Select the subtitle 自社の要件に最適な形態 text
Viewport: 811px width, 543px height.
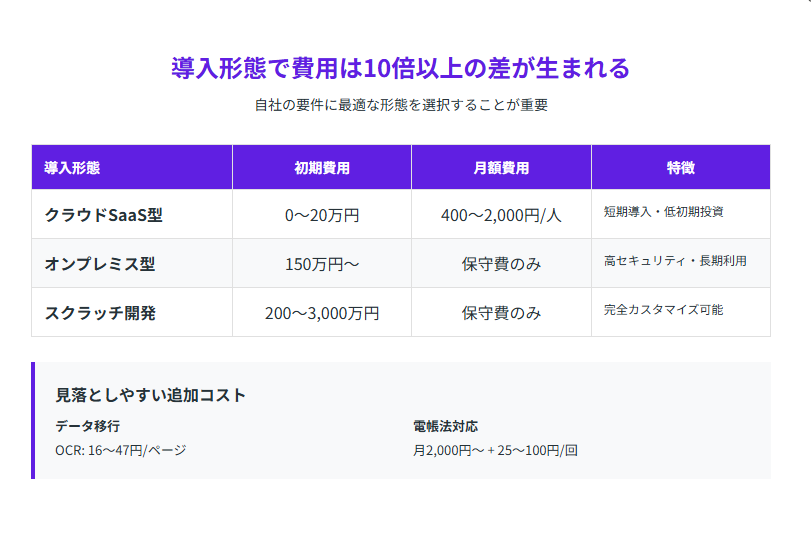pos(401,105)
